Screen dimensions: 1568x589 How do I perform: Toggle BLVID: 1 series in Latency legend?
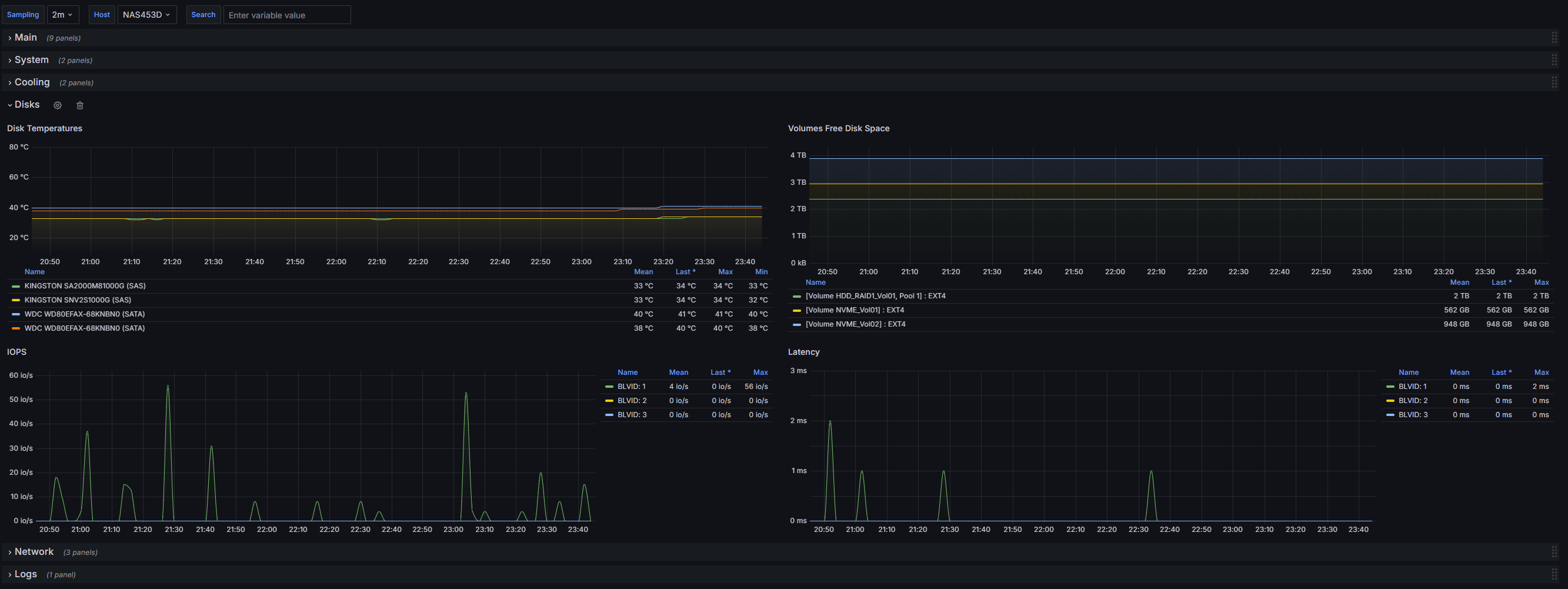[x=1412, y=387]
